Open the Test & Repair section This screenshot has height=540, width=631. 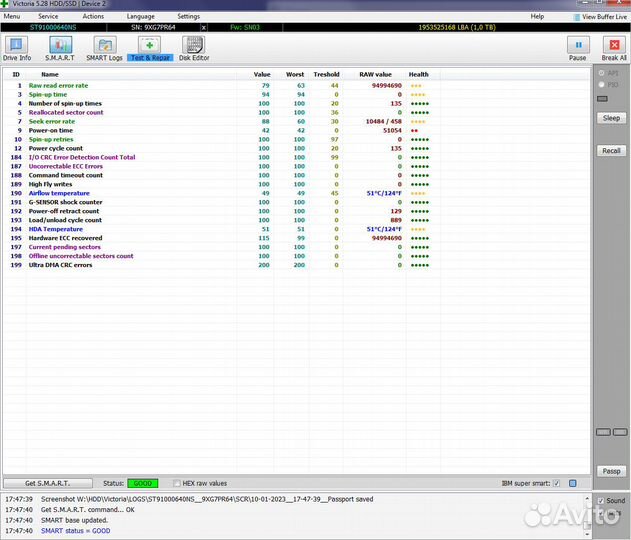(150, 47)
